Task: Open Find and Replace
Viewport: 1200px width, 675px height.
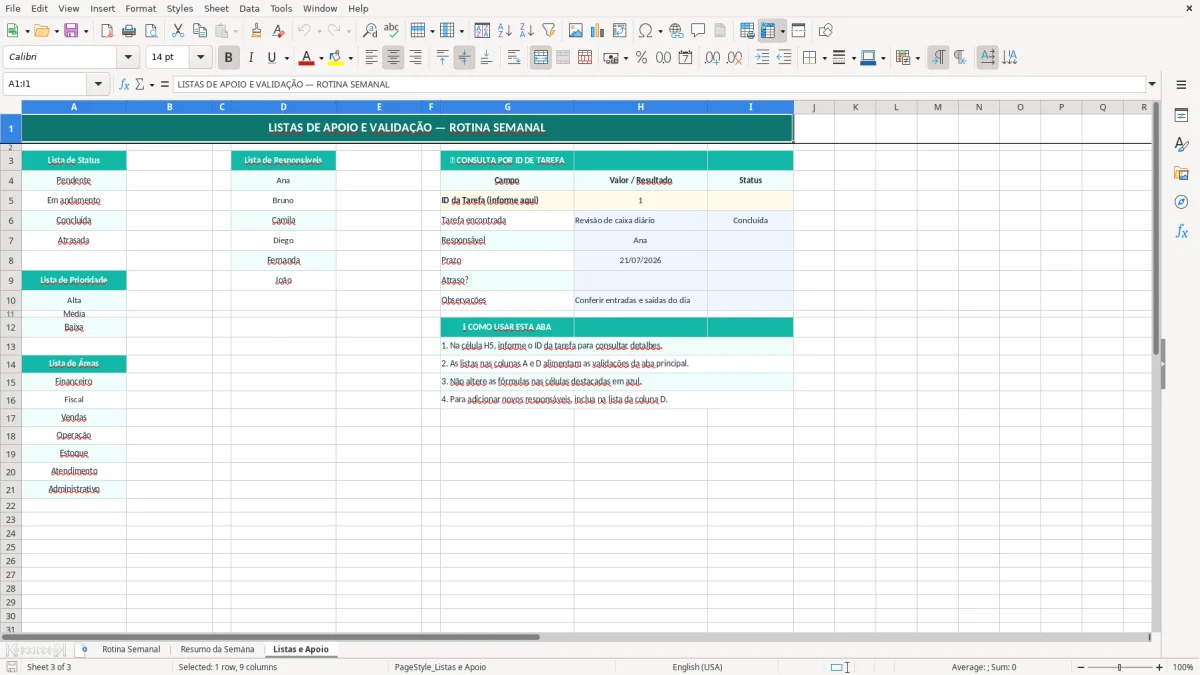Action: (x=370, y=31)
